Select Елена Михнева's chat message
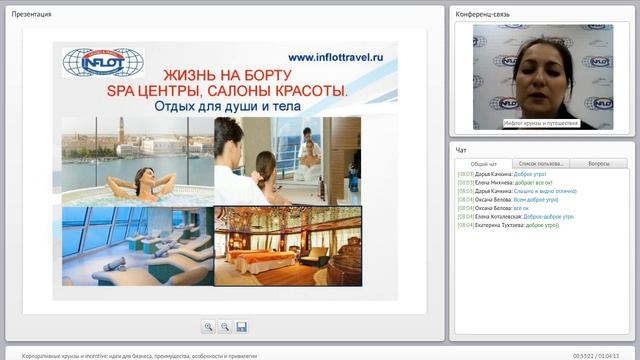The width and height of the screenshot is (640, 360). pyautogui.click(x=505, y=182)
